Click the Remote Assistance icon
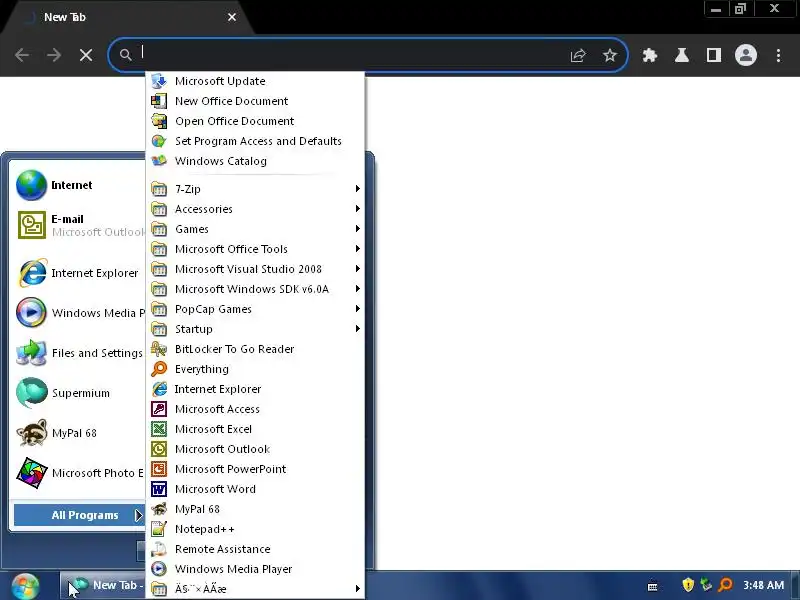This screenshot has height=600, width=800. [x=159, y=549]
